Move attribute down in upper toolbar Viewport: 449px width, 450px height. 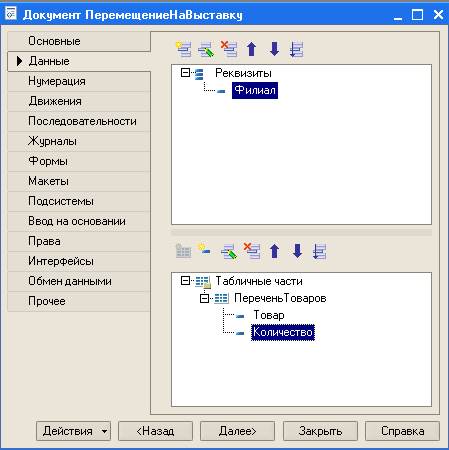click(x=274, y=49)
